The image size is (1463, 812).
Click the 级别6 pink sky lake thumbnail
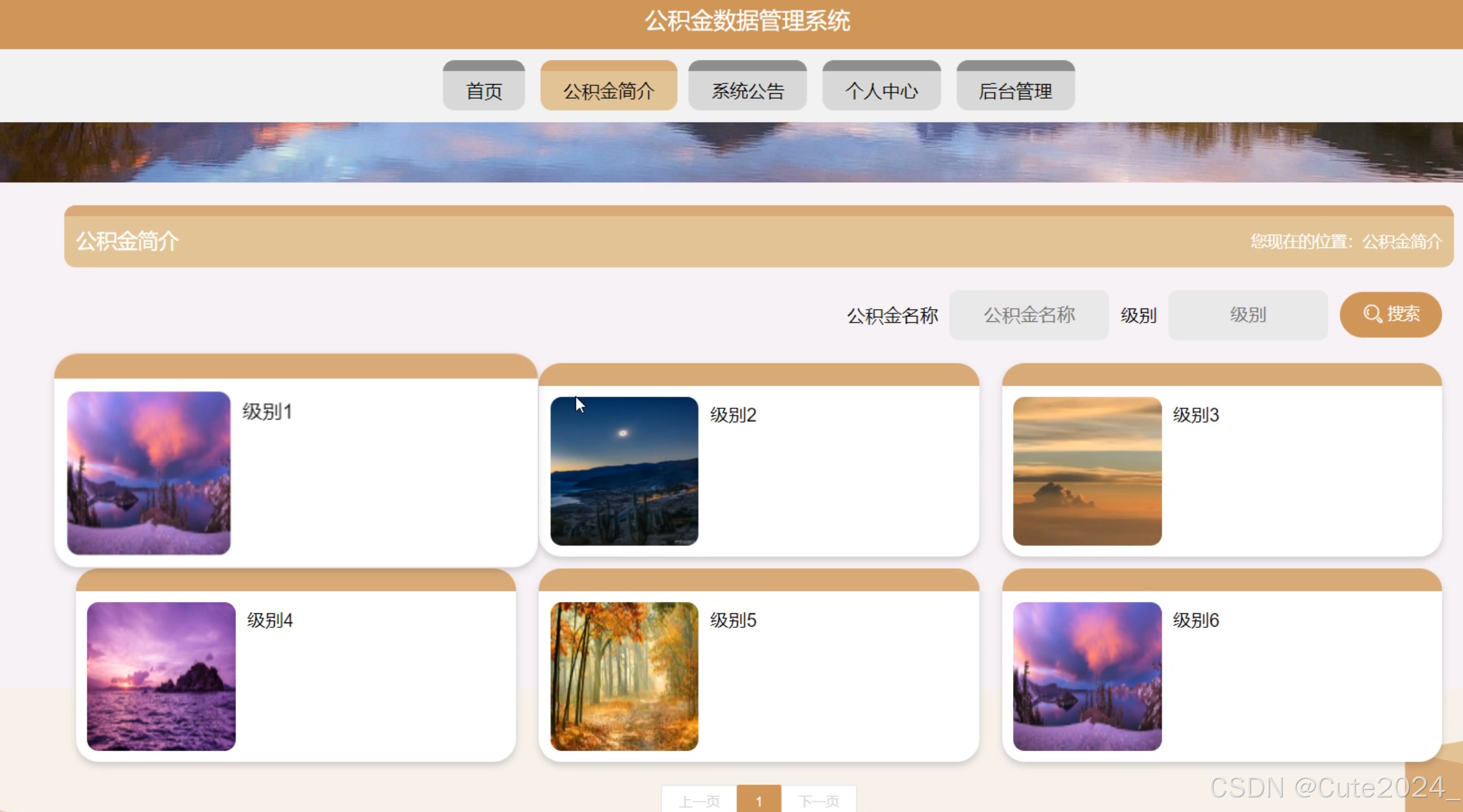tap(1087, 676)
